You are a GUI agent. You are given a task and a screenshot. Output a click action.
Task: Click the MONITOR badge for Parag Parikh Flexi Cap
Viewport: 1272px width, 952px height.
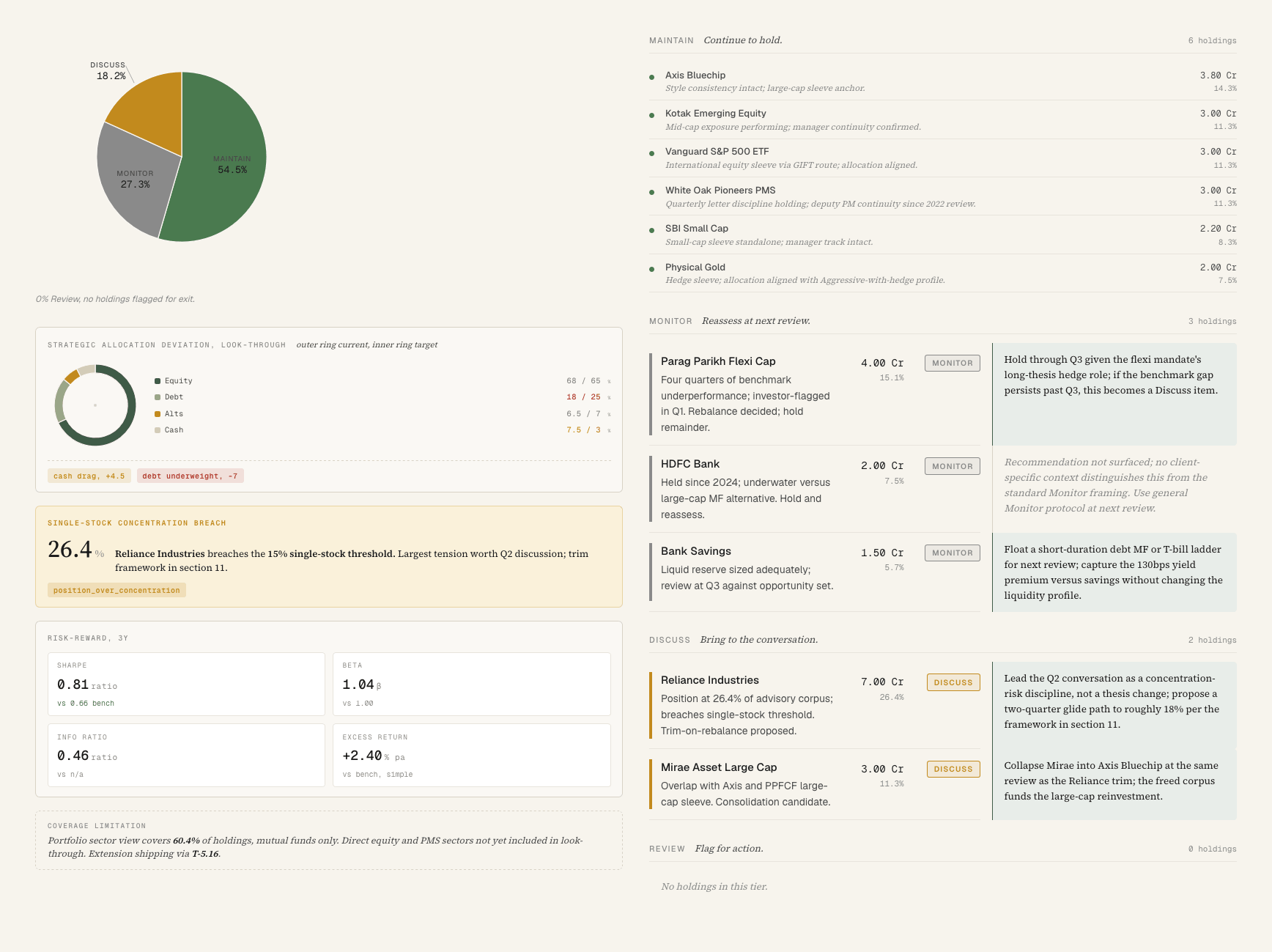[952, 363]
